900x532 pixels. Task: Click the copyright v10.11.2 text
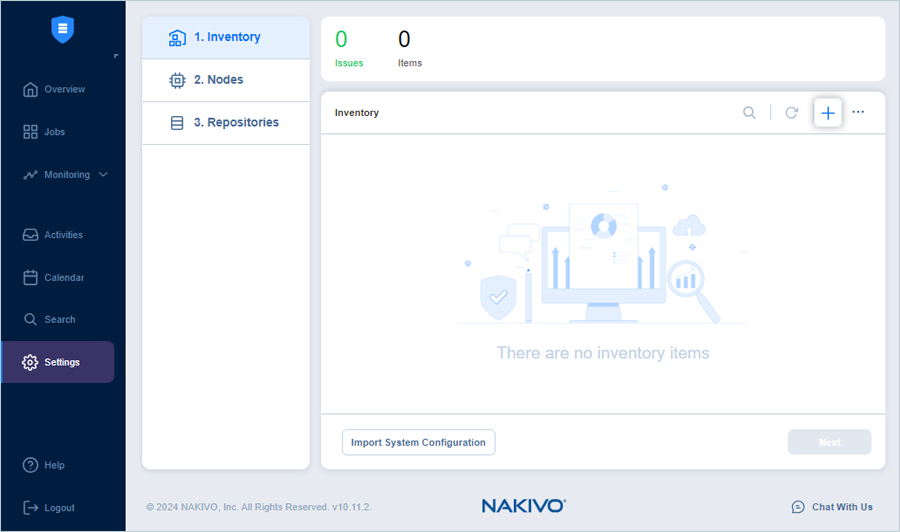coord(259,507)
